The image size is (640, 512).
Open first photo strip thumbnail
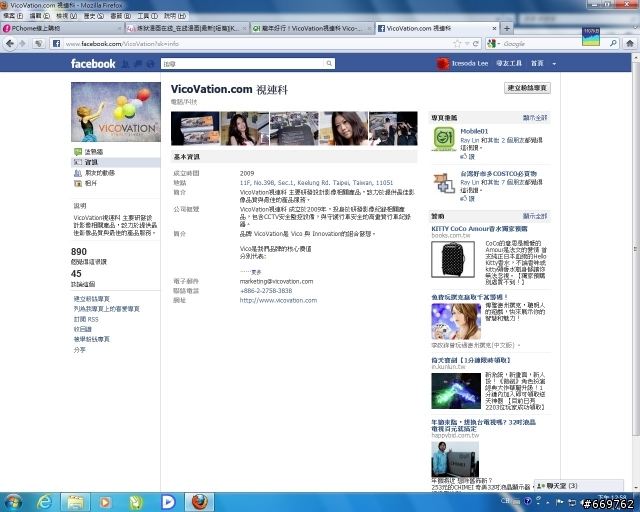(195, 128)
